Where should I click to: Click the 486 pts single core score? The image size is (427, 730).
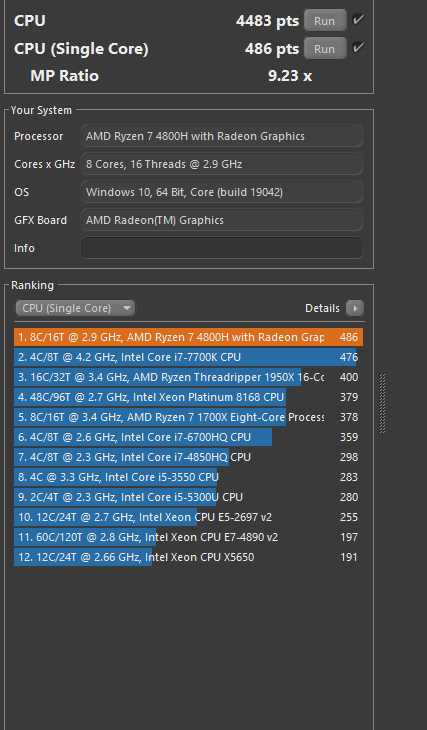point(272,49)
